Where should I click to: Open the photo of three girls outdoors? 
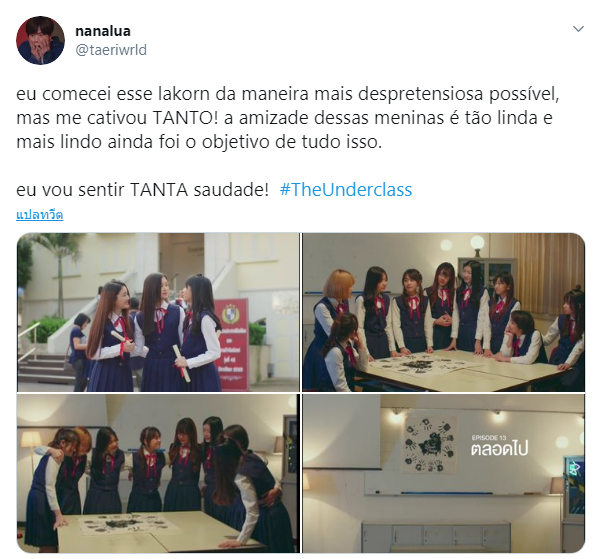tap(158, 312)
